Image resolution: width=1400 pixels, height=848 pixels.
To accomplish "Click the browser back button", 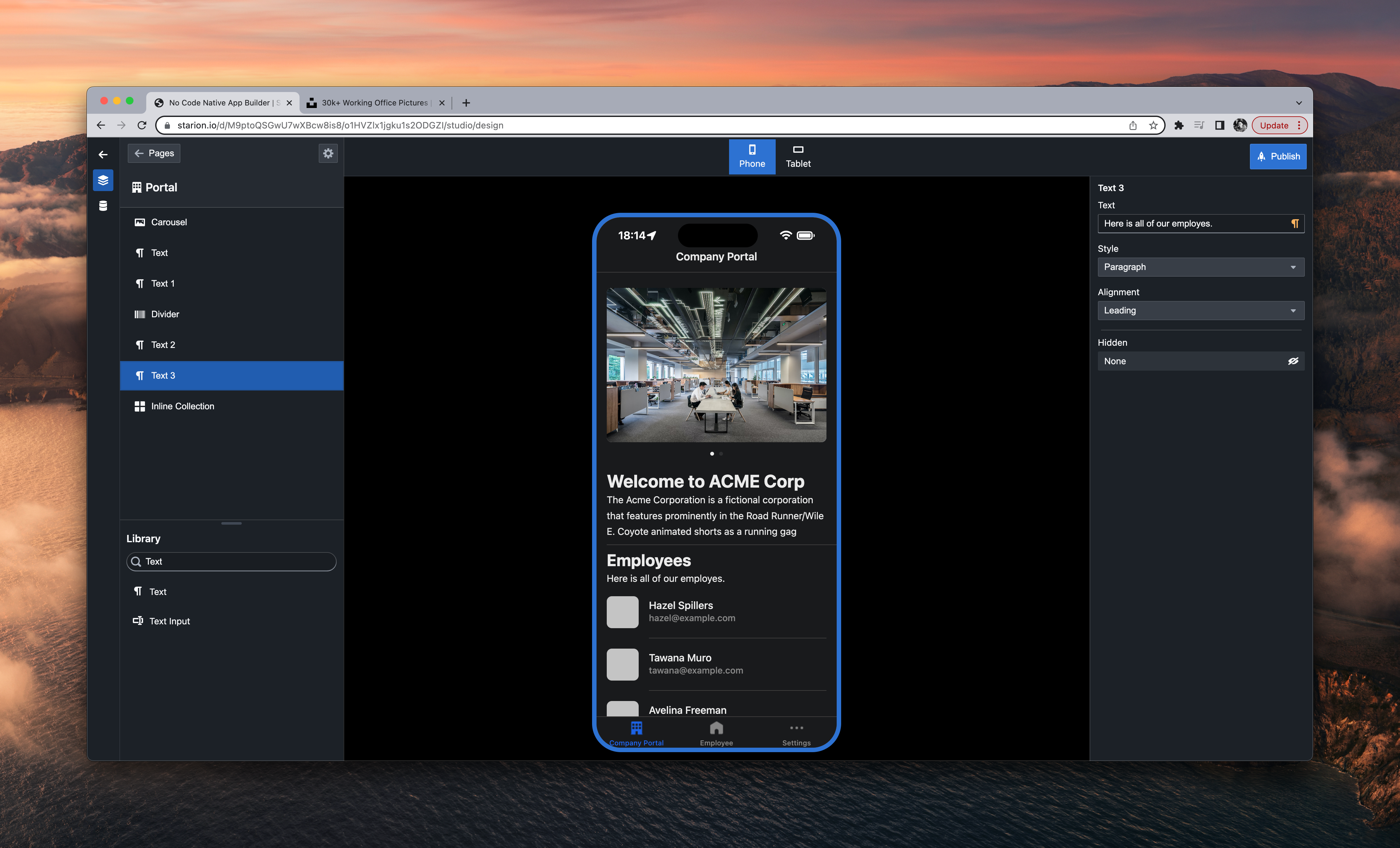I will [x=101, y=125].
